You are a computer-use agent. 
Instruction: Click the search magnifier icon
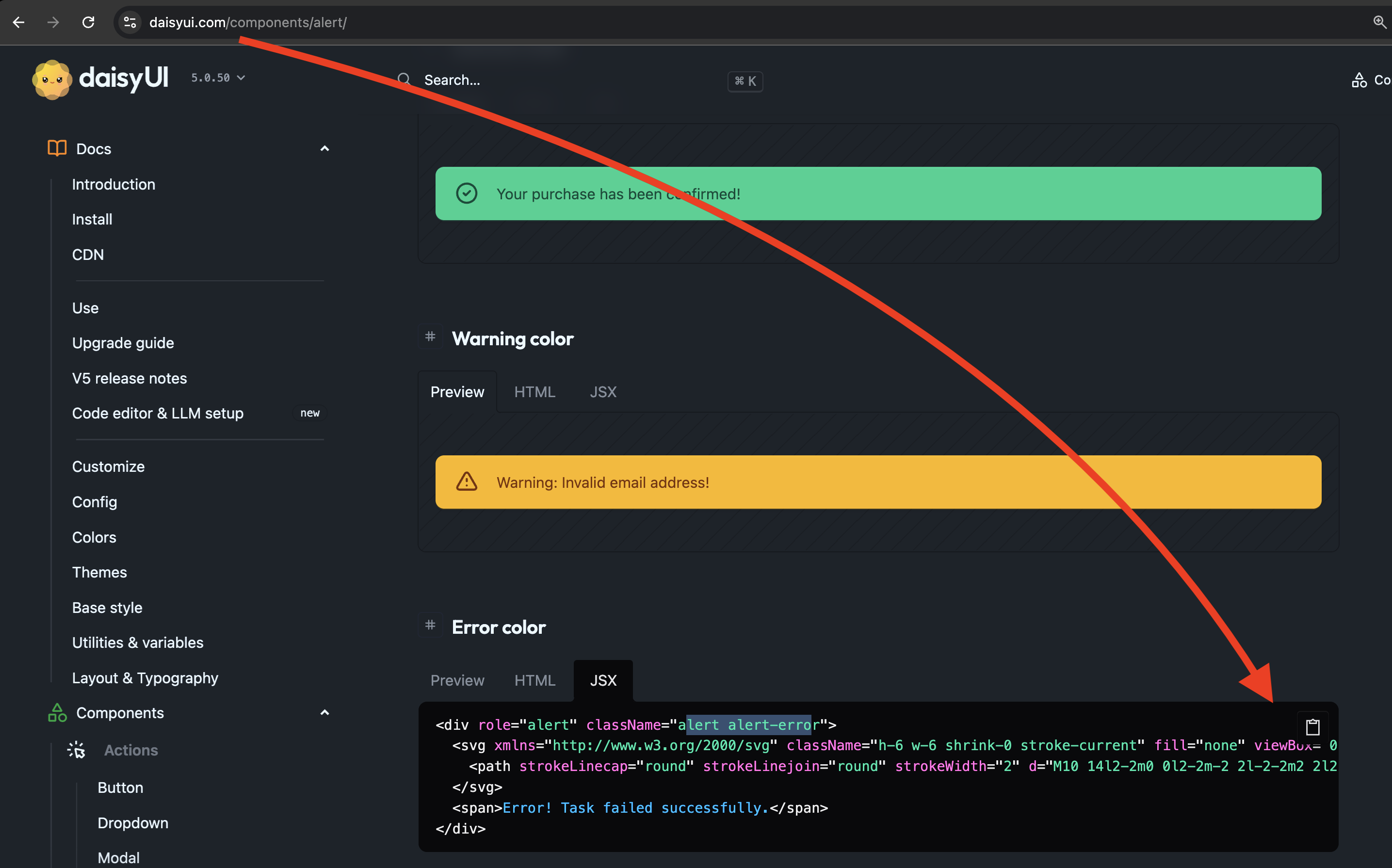tap(404, 80)
